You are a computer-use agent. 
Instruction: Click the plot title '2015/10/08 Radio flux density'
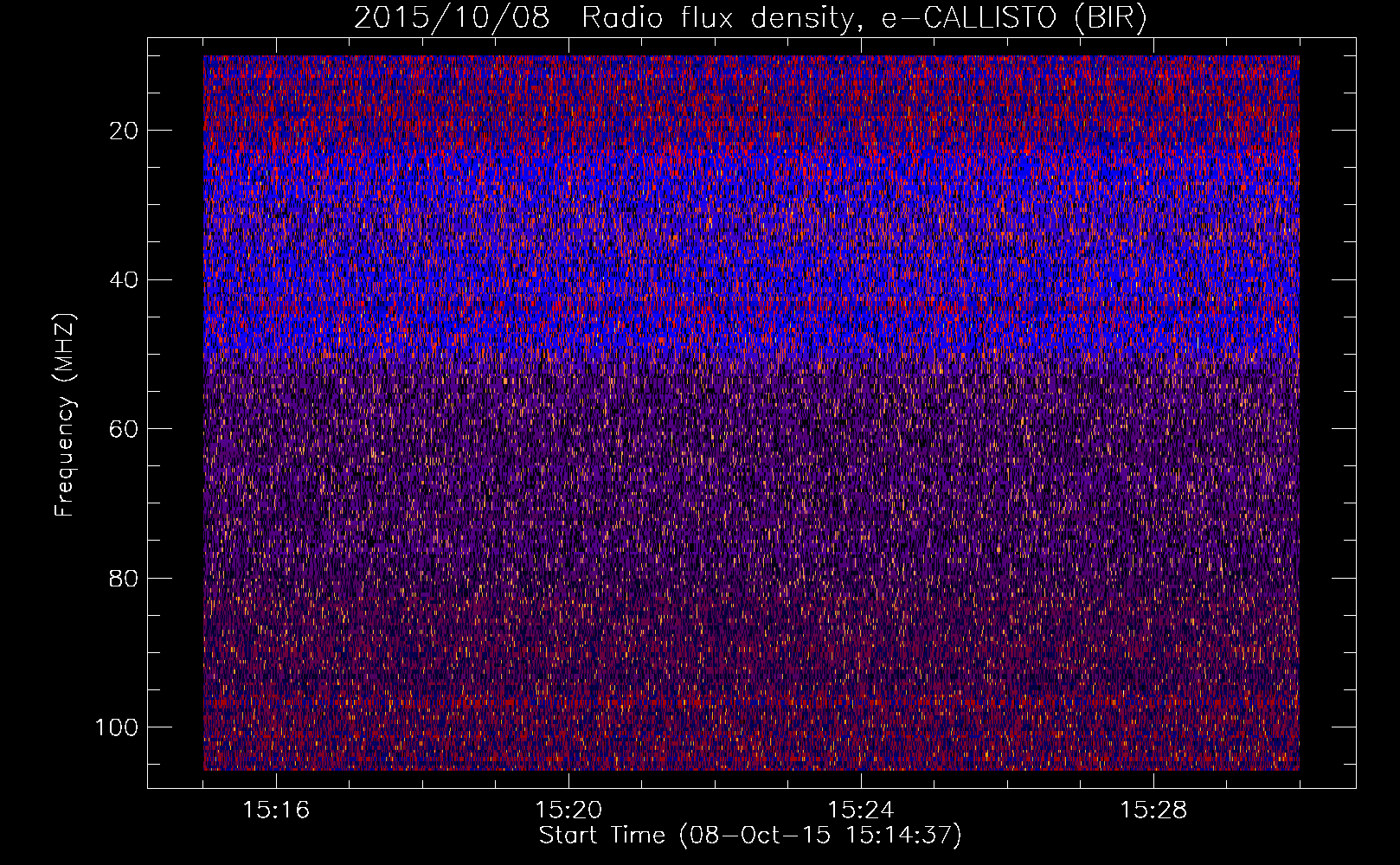(750, 19)
